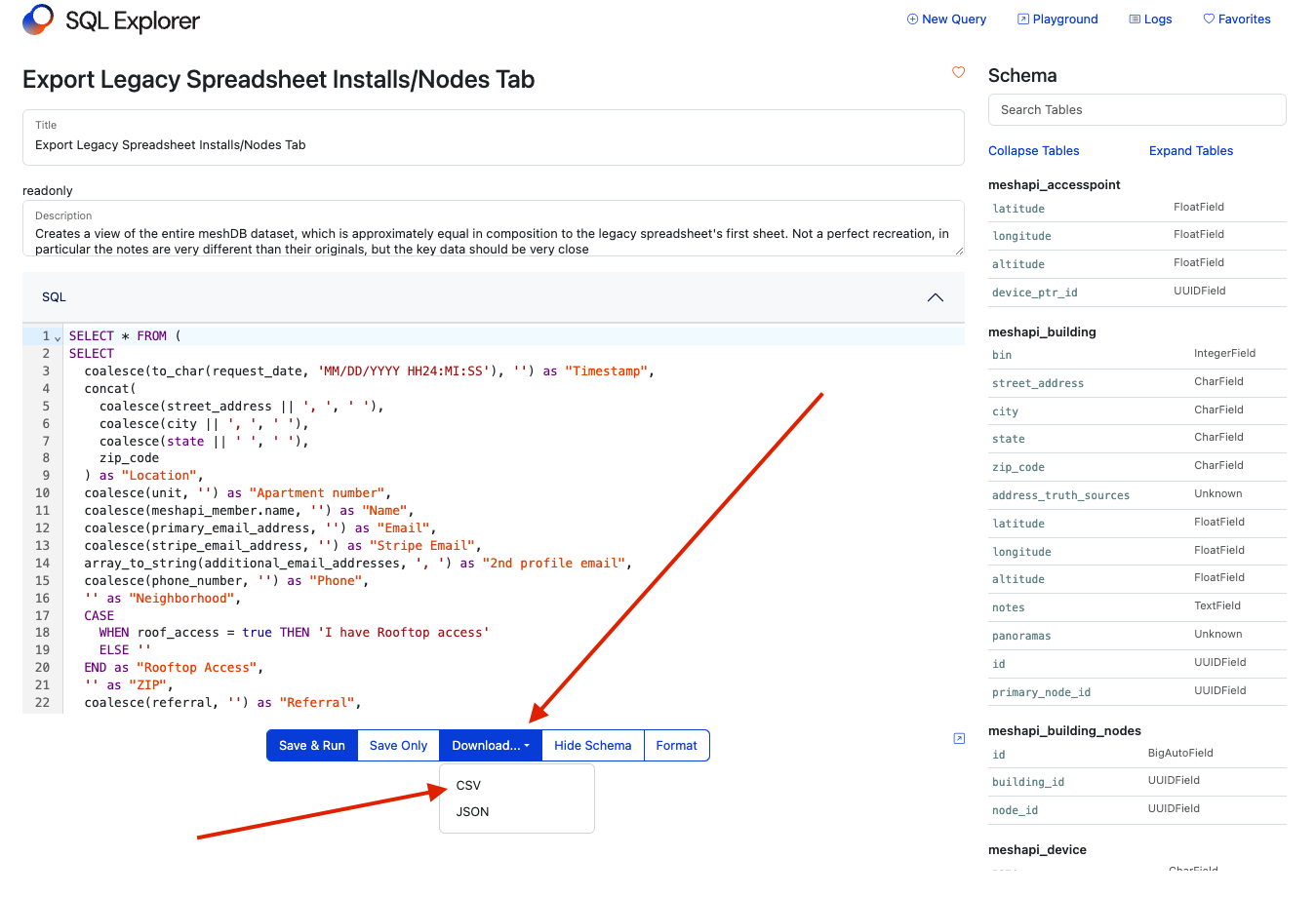
Task: Open the Download dropdown button
Action: [491, 745]
